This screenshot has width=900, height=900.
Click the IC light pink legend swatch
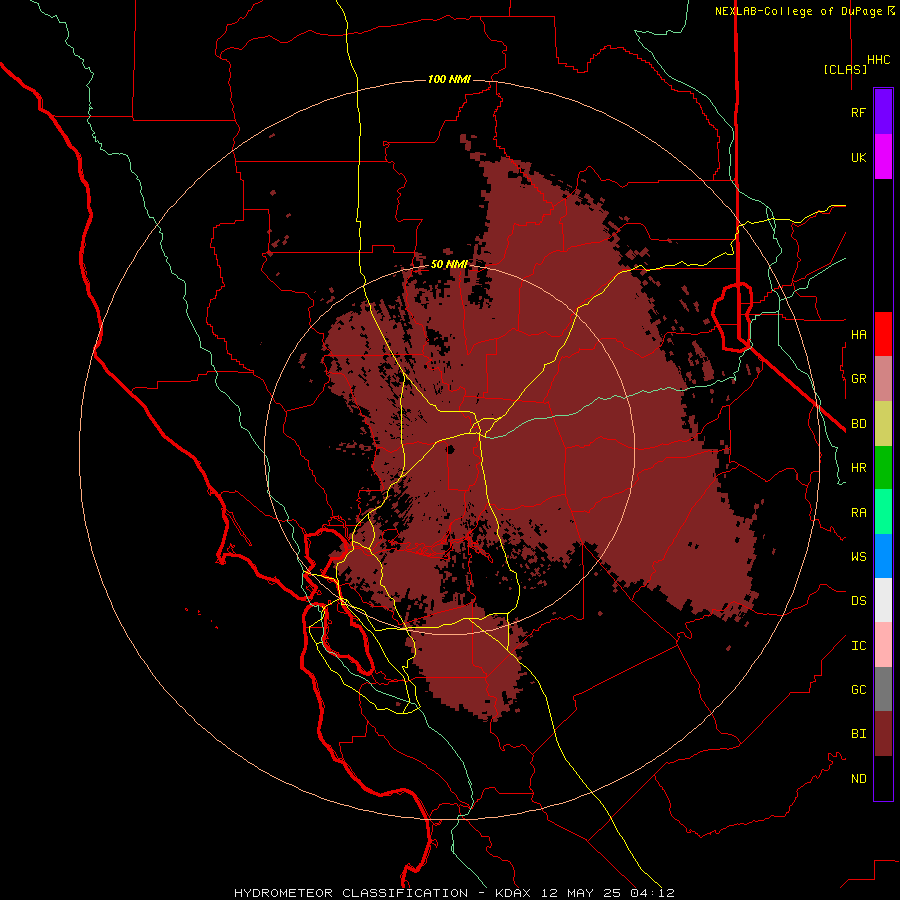(x=883, y=645)
